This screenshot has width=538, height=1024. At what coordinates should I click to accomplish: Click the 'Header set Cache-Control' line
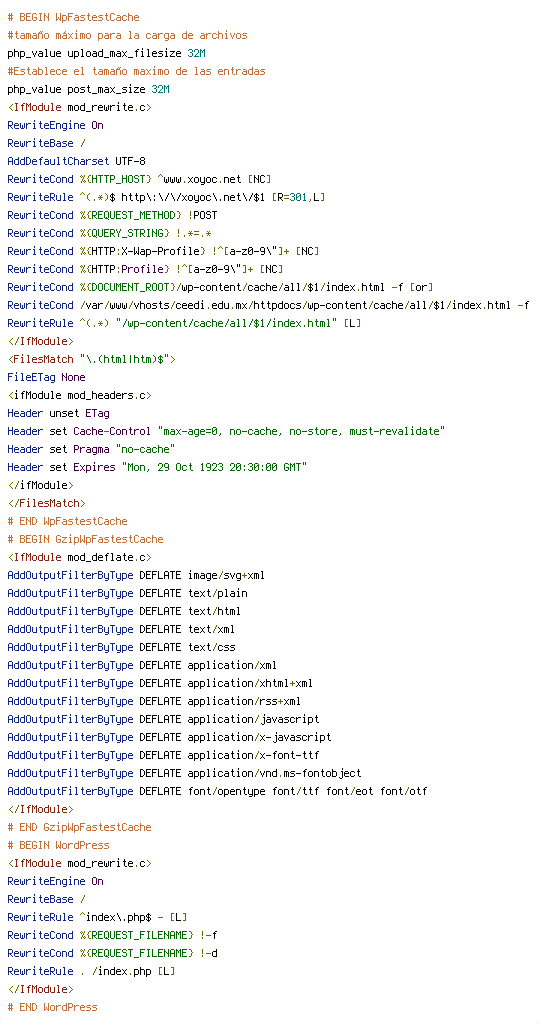[226, 431]
